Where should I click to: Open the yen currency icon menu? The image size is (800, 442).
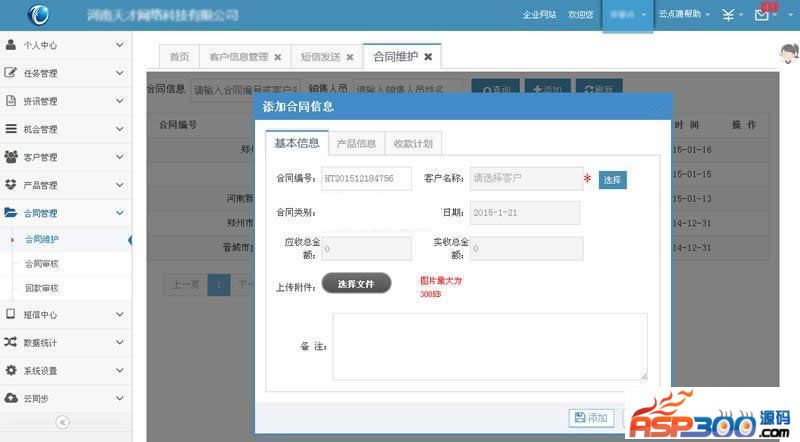tap(732, 15)
